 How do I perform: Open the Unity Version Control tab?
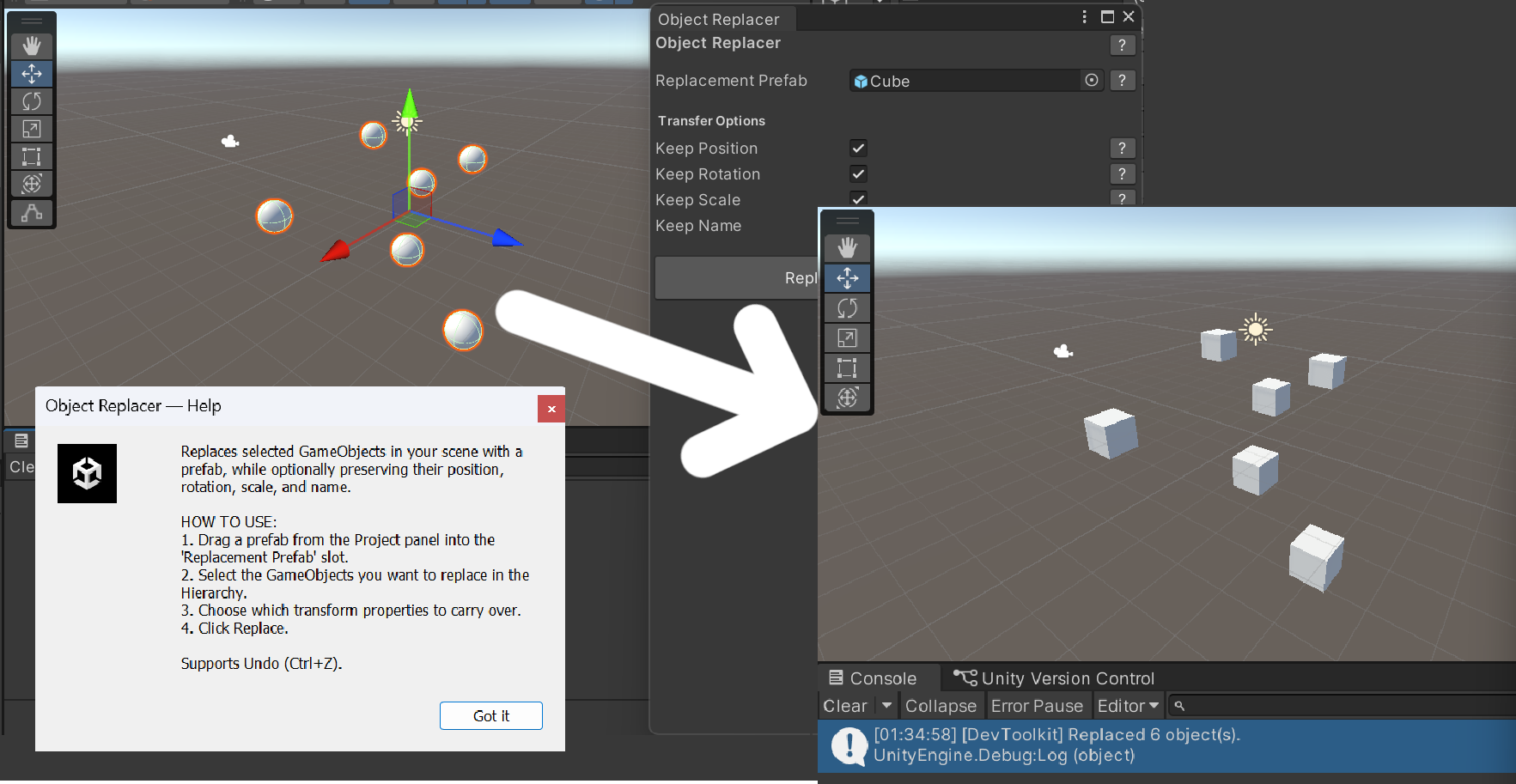(1054, 678)
